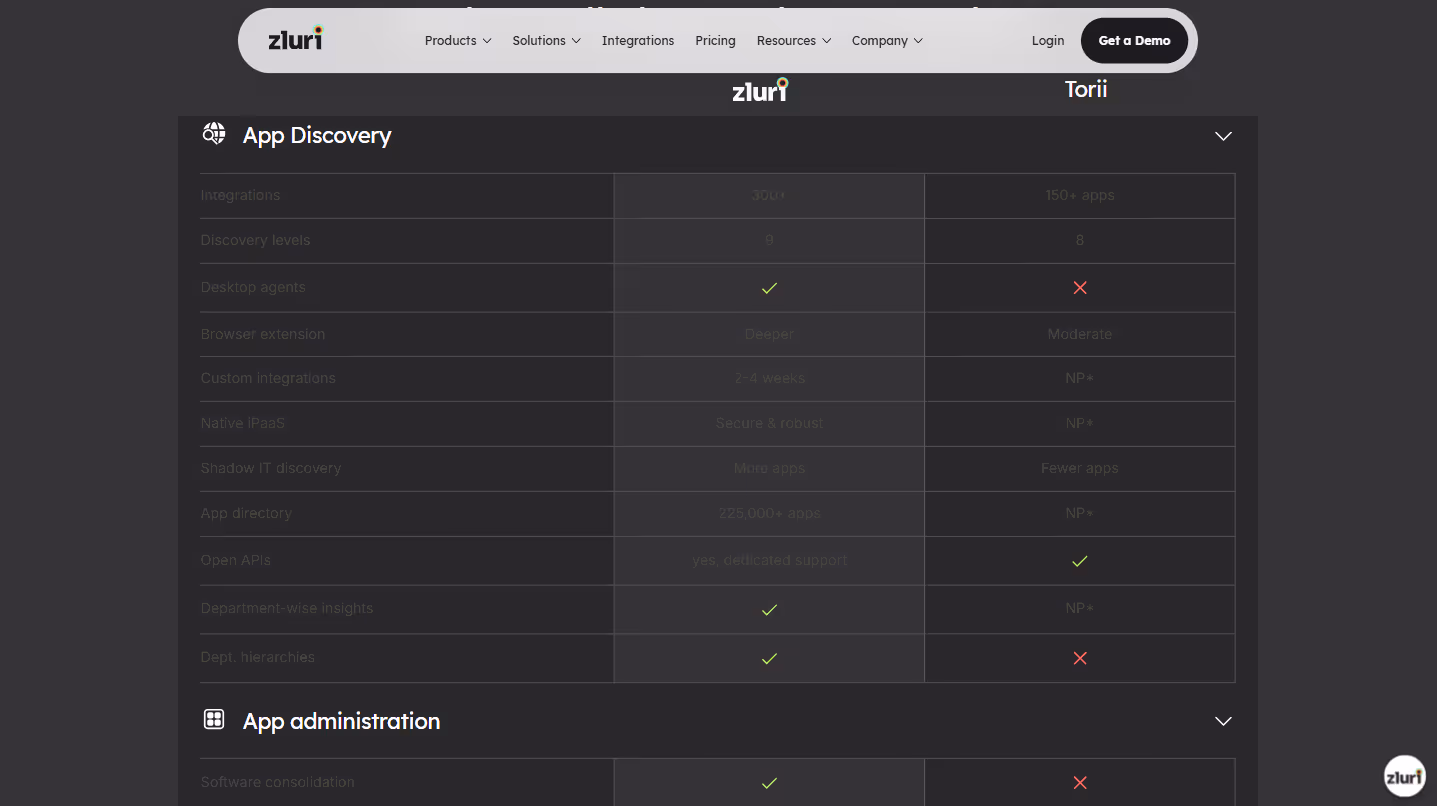Select the Dept. hierarchies row label
The height and width of the screenshot is (806, 1437).
tap(258, 657)
